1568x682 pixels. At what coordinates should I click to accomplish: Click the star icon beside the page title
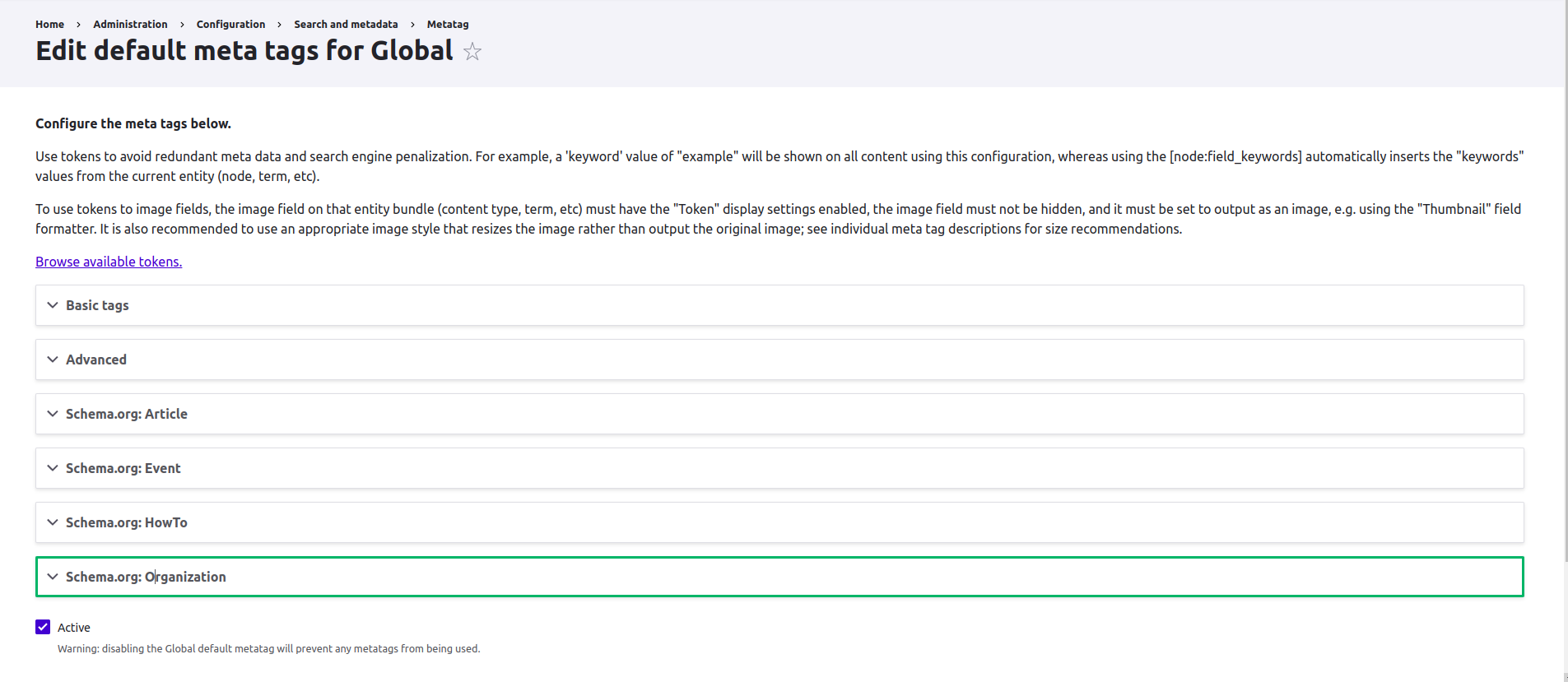(472, 52)
